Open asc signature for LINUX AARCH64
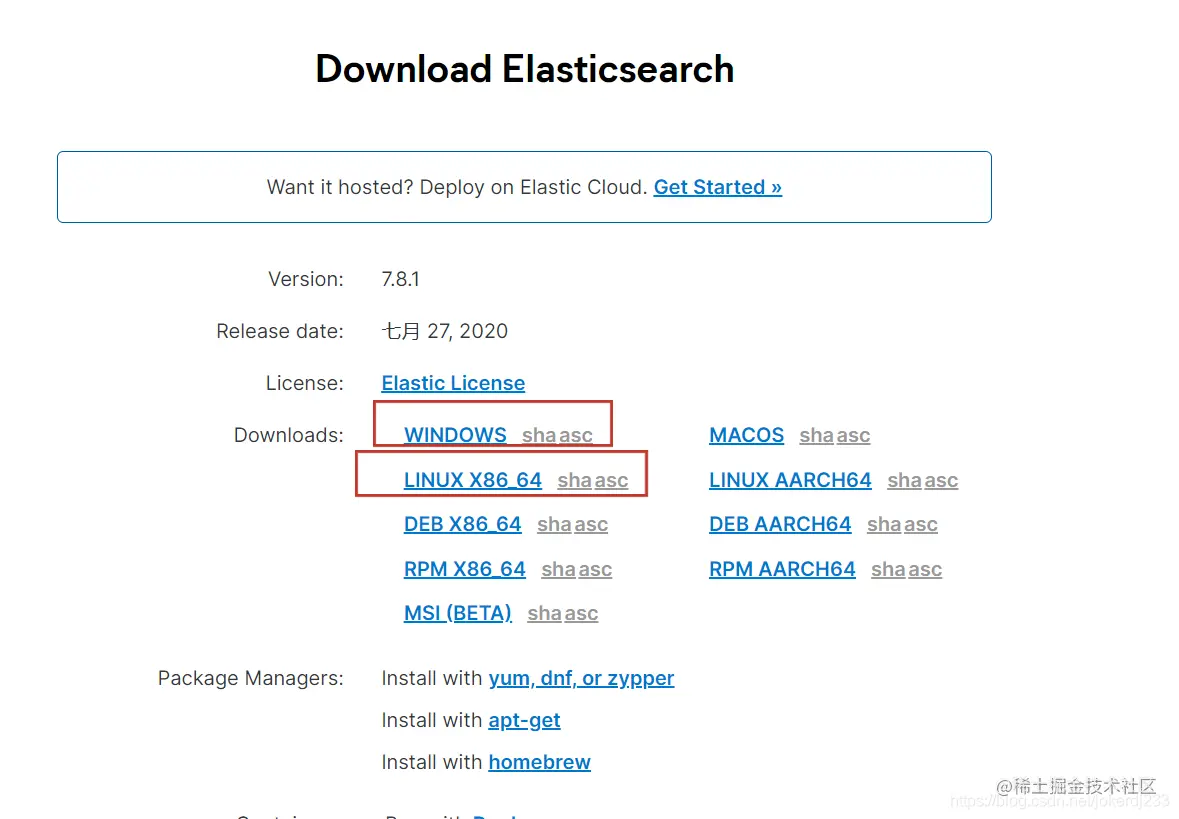Screen dimensions: 1179x819 941,480
